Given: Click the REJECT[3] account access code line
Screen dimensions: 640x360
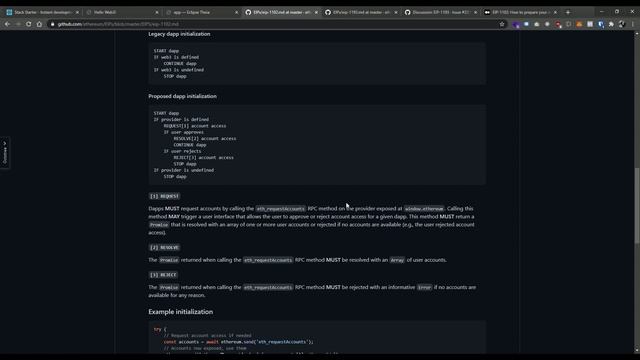Looking at the screenshot, I should click(x=203, y=158).
